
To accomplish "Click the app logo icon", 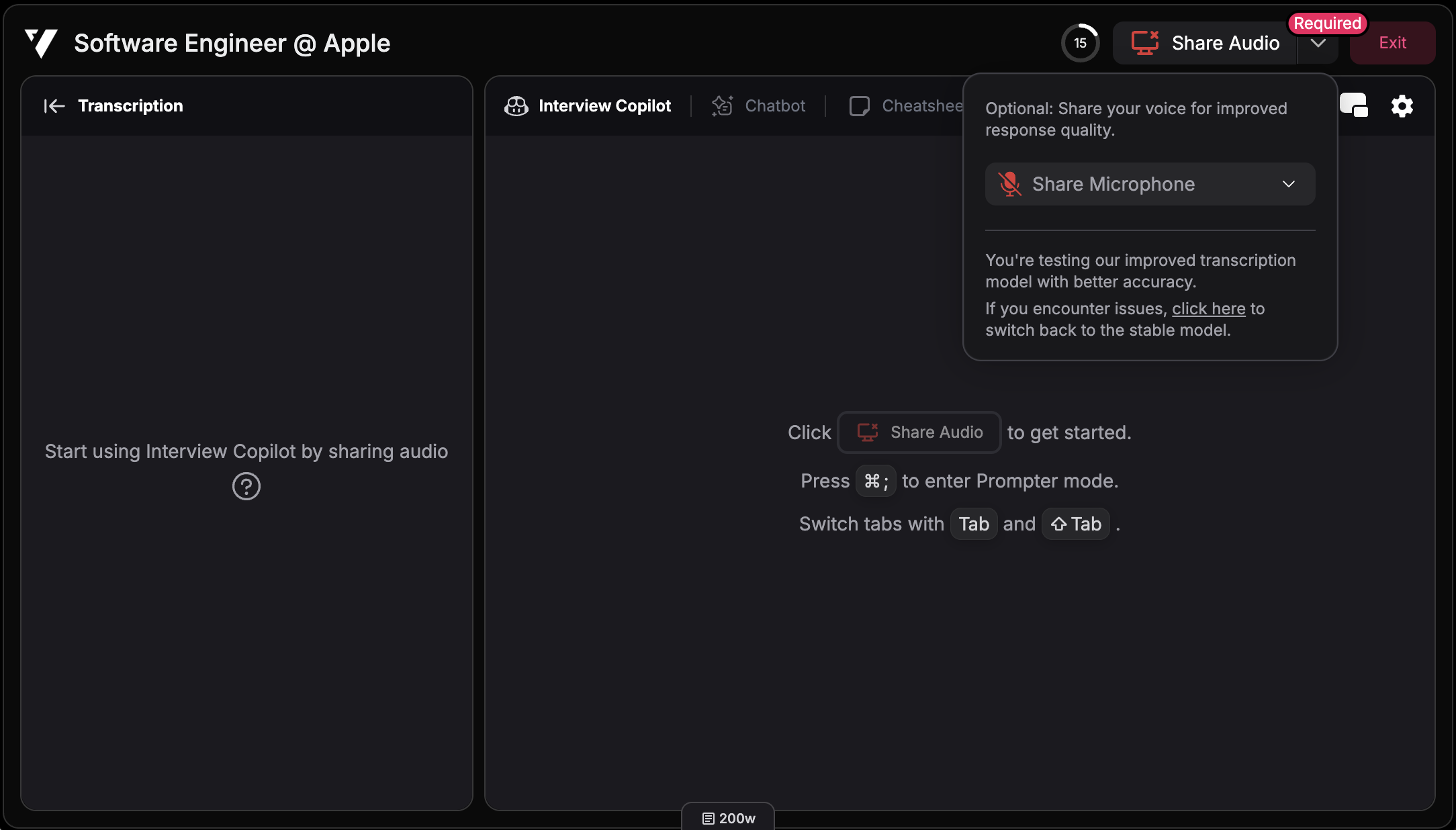I will (41, 44).
